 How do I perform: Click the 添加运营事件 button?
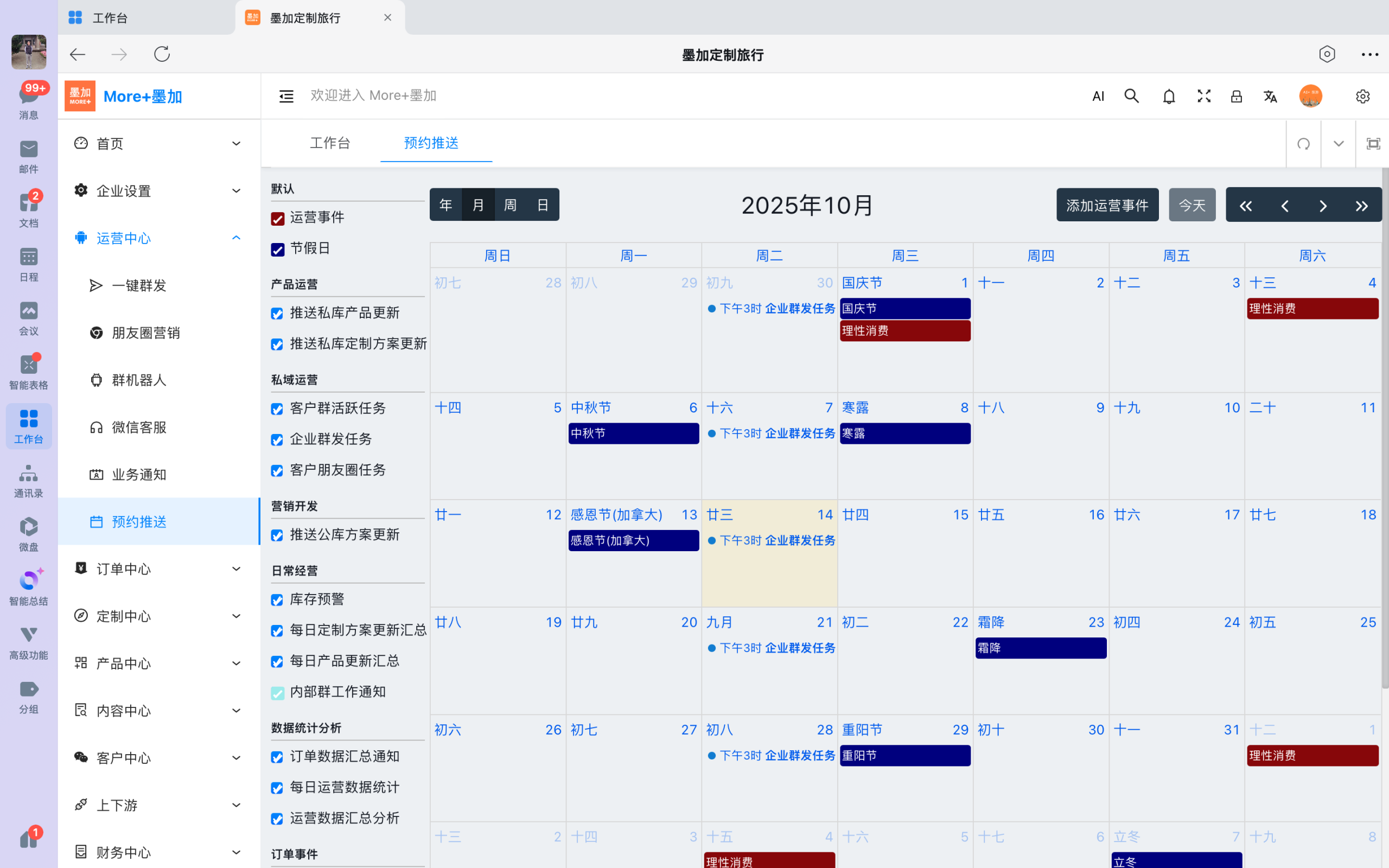[1107, 205]
